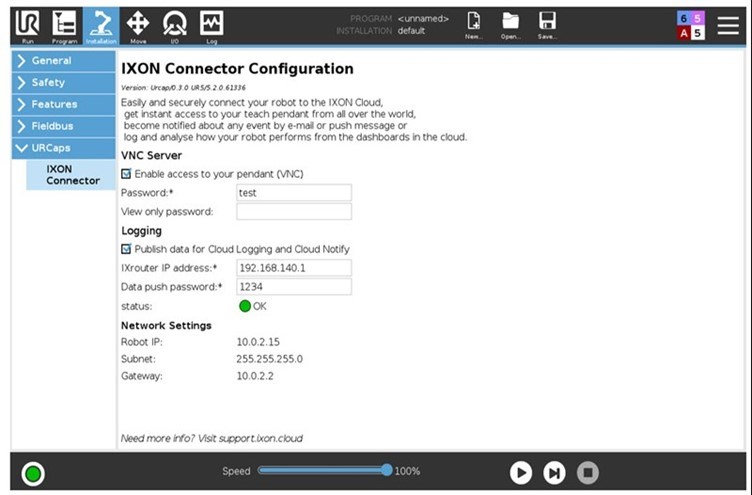The height and width of the screenshot is (495, 752).
Task: Expand the Features section
Action: coord(63,104)
